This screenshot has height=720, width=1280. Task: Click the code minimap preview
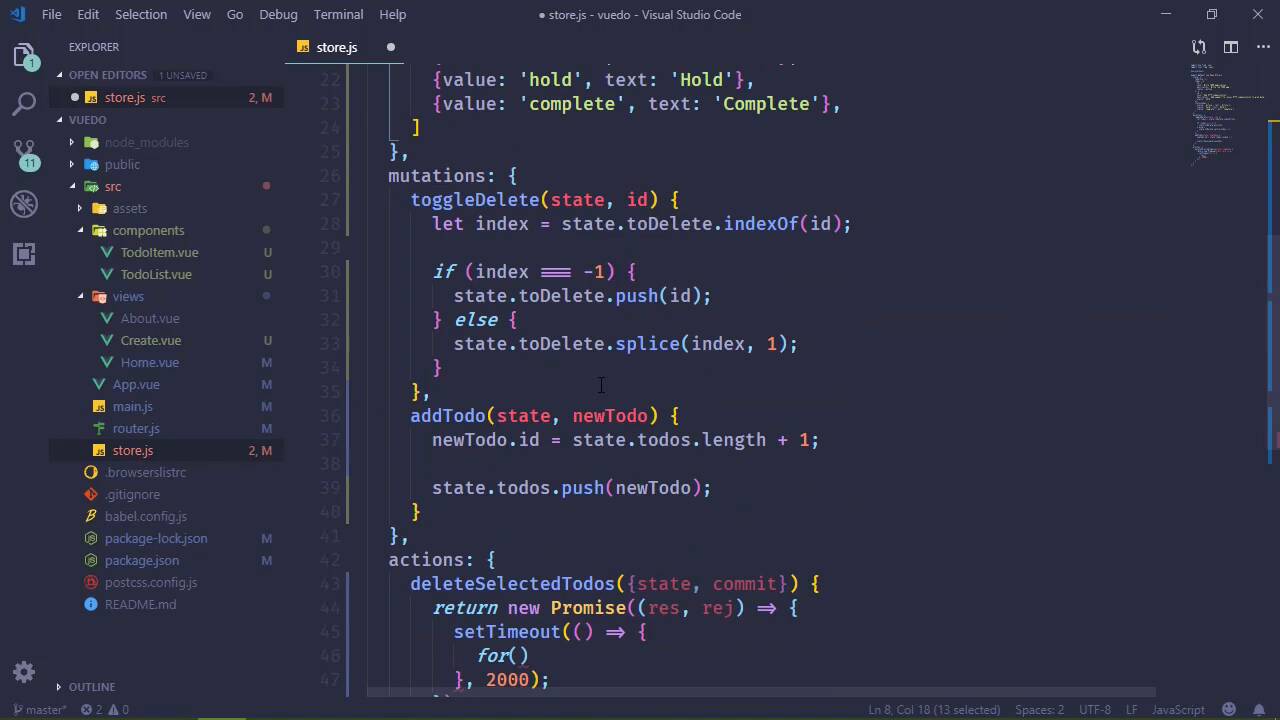[1213, 115]
